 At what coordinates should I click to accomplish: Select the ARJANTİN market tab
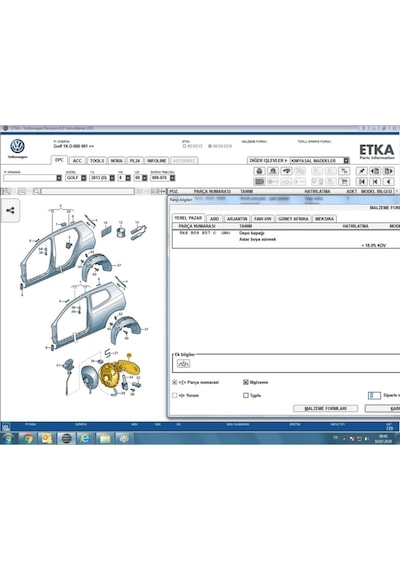pos(237,219)
